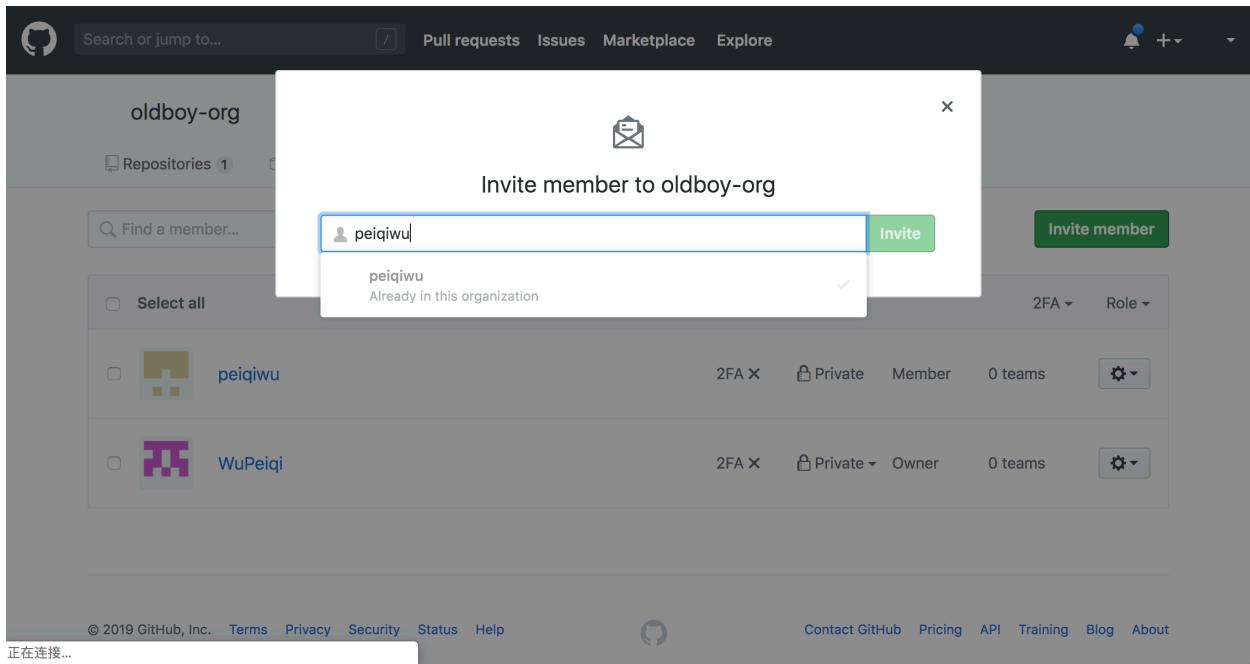Open the Privacy footer link
This screenshot has width=1250, height=664.
pos(307,630)
